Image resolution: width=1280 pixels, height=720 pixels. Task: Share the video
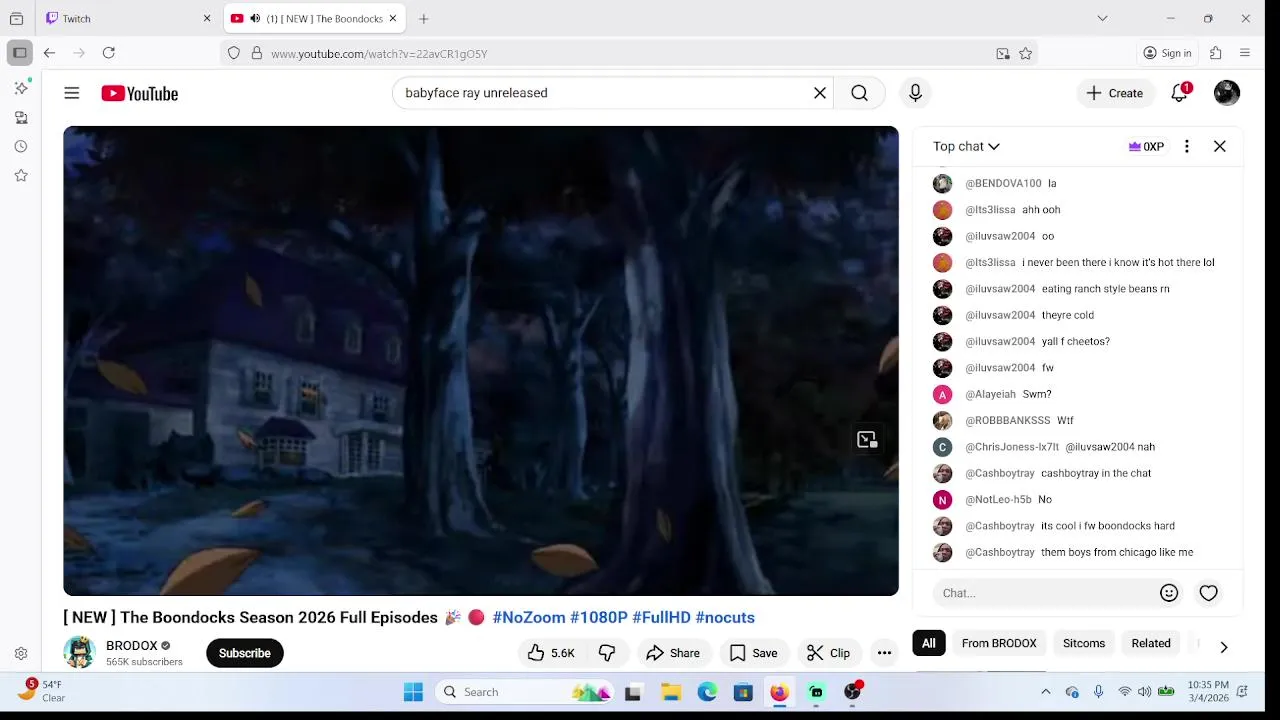coord(673,653)
